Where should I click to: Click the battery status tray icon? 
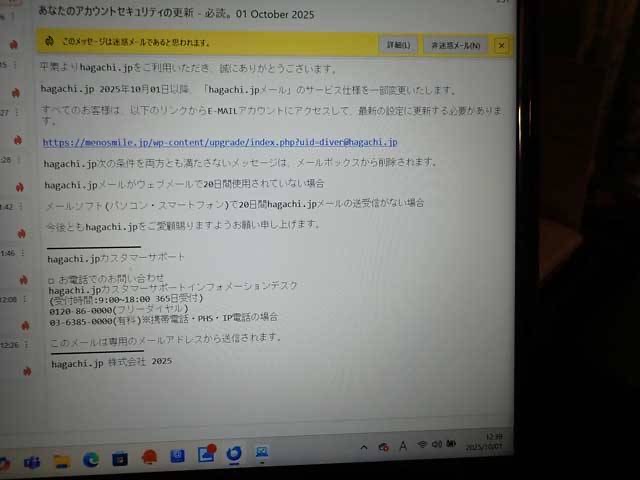point(449,444)
